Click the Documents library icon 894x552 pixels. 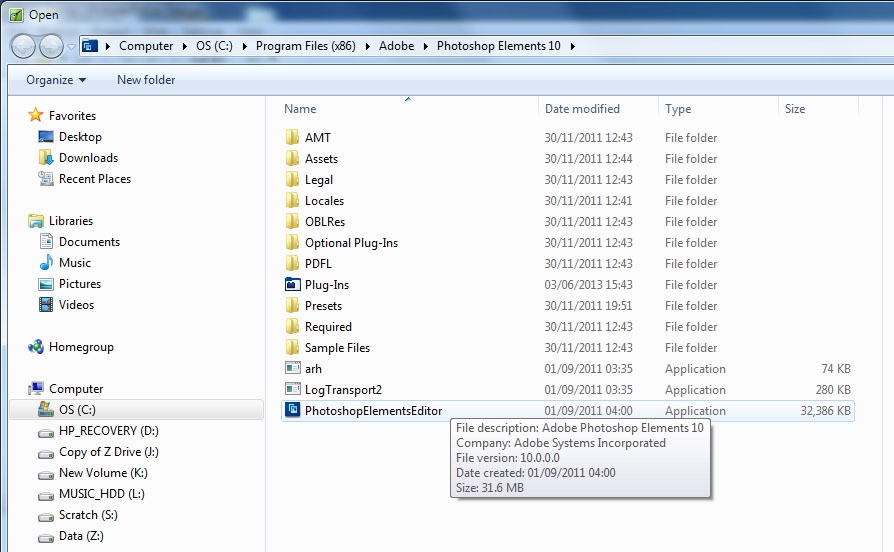(x=46, y=241)
